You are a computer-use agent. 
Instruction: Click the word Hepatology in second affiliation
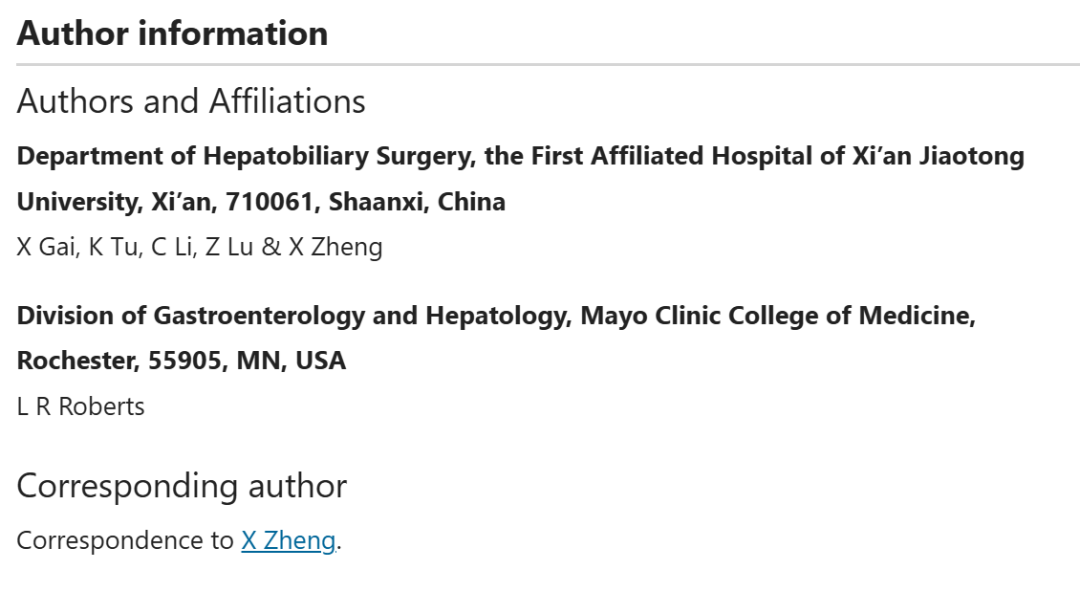[498, 316]
